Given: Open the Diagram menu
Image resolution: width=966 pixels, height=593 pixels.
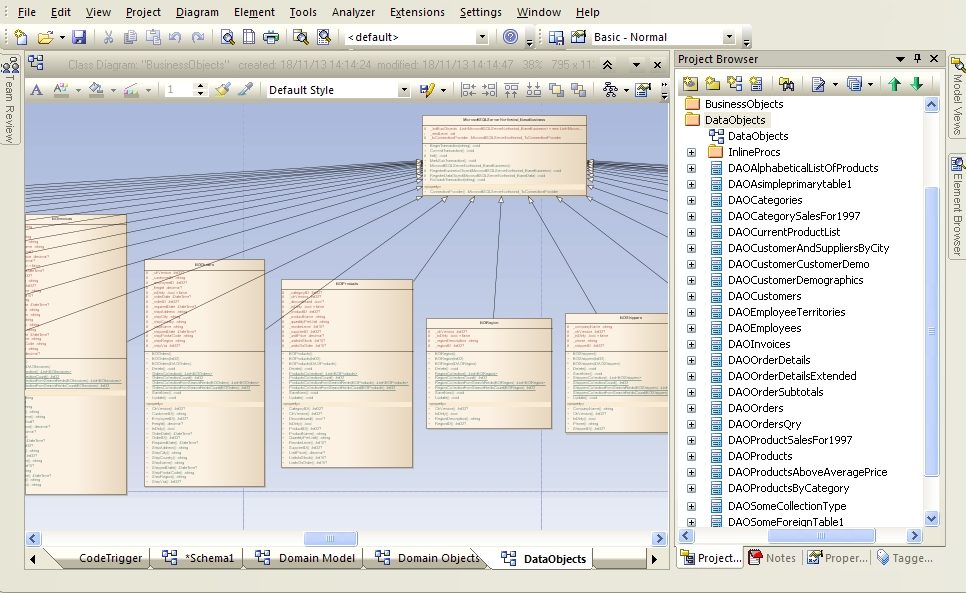Looking at the screenshot, I should [x=196, y=12].
